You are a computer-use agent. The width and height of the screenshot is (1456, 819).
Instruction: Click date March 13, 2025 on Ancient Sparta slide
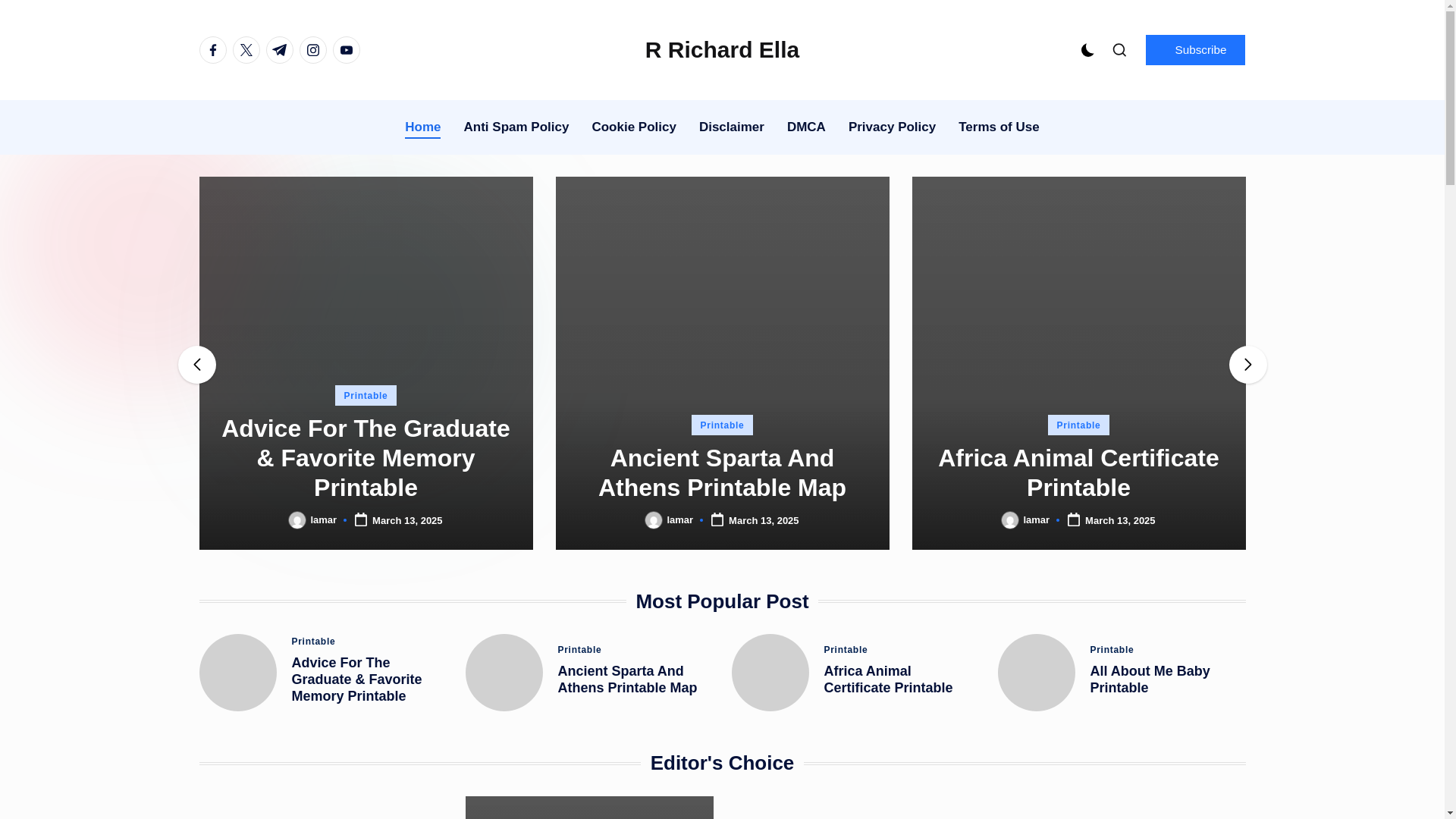(x=764, y=521)
